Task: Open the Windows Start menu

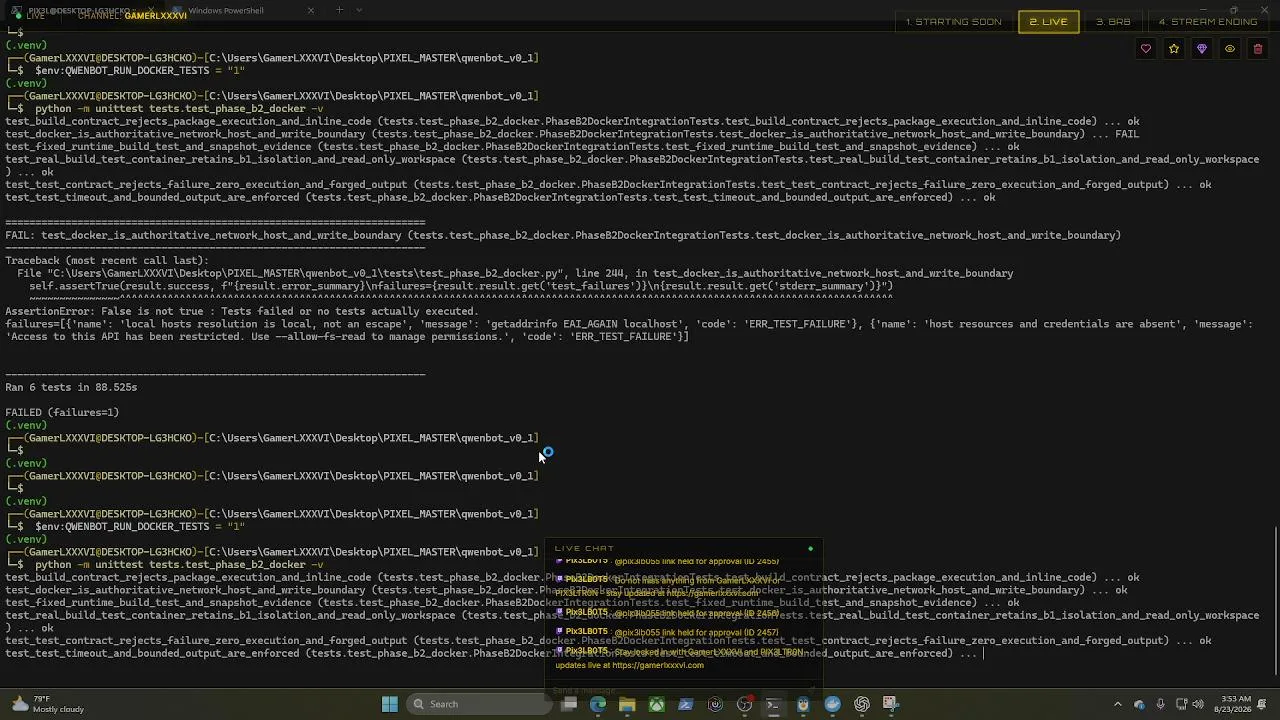Action: 390,704
